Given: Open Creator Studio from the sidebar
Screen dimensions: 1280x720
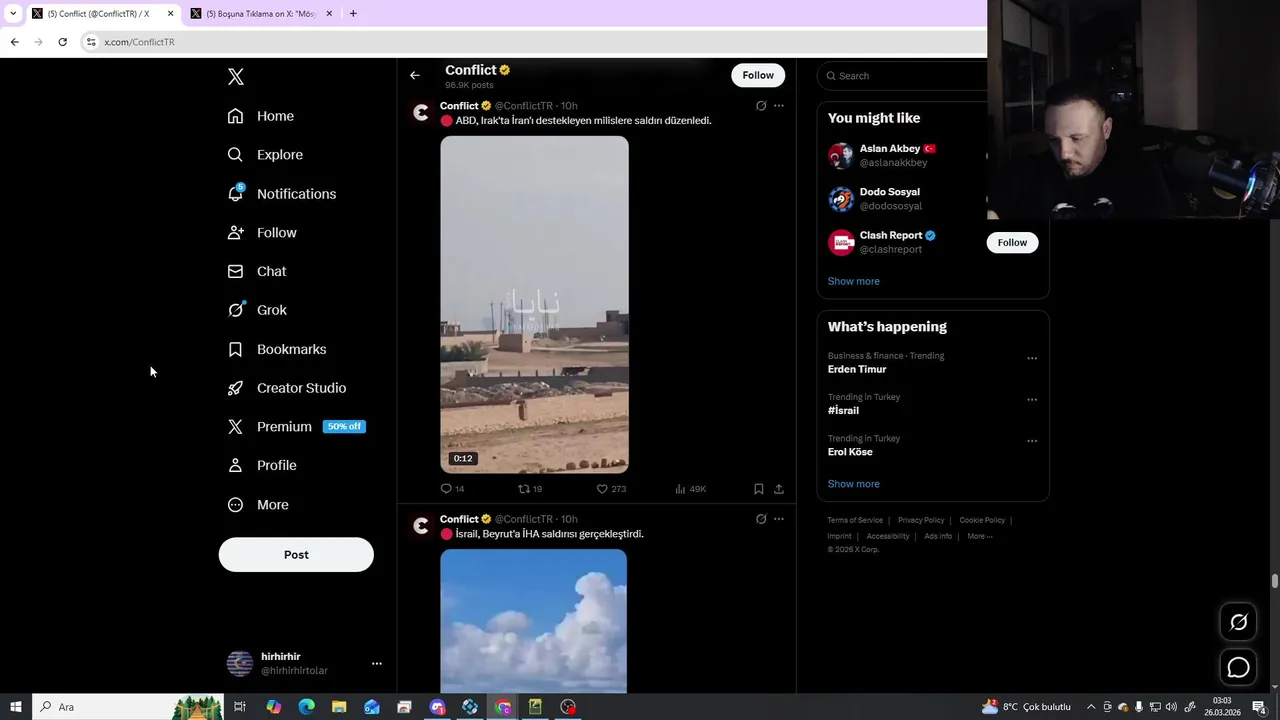Looking at the screenshot, I should (287, 388).
